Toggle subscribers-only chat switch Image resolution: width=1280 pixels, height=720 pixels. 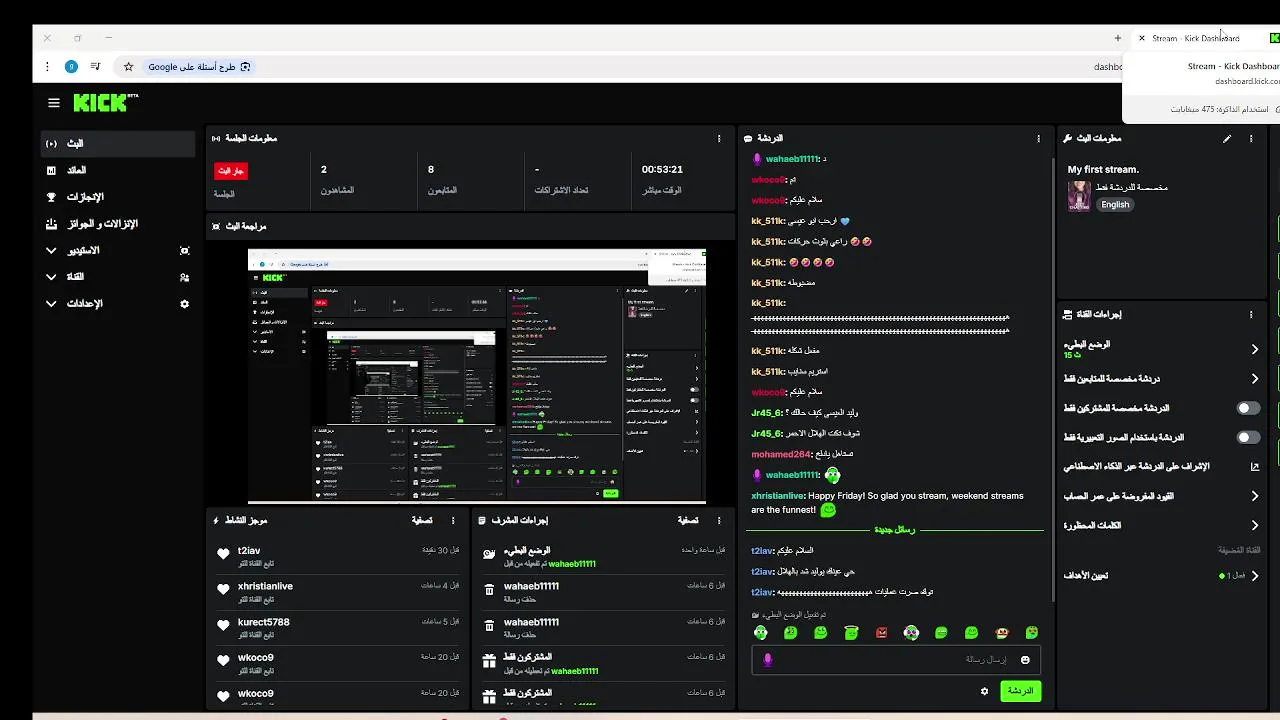click(x=1248, y=408)
